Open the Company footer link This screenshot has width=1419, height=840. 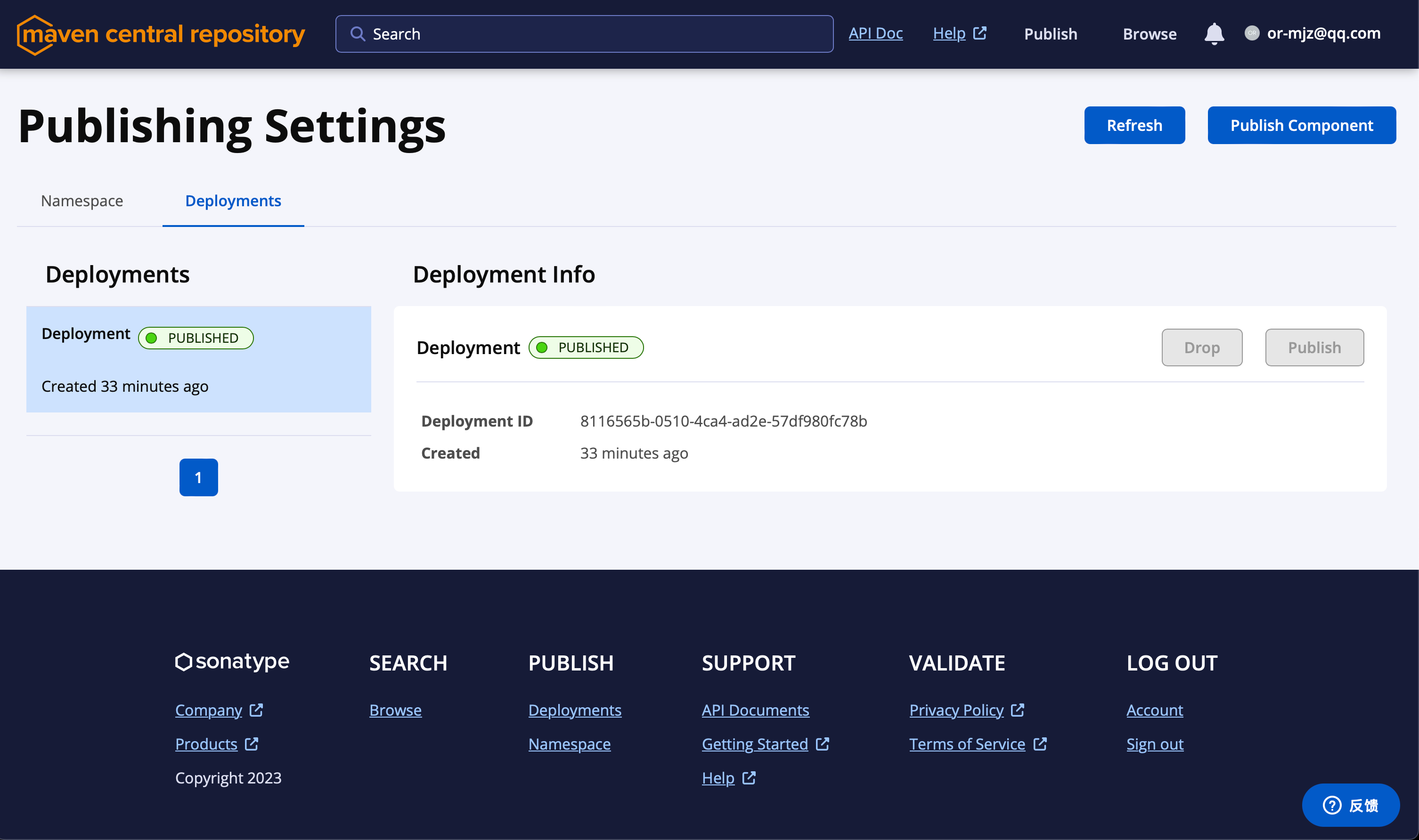click(208, 710)
